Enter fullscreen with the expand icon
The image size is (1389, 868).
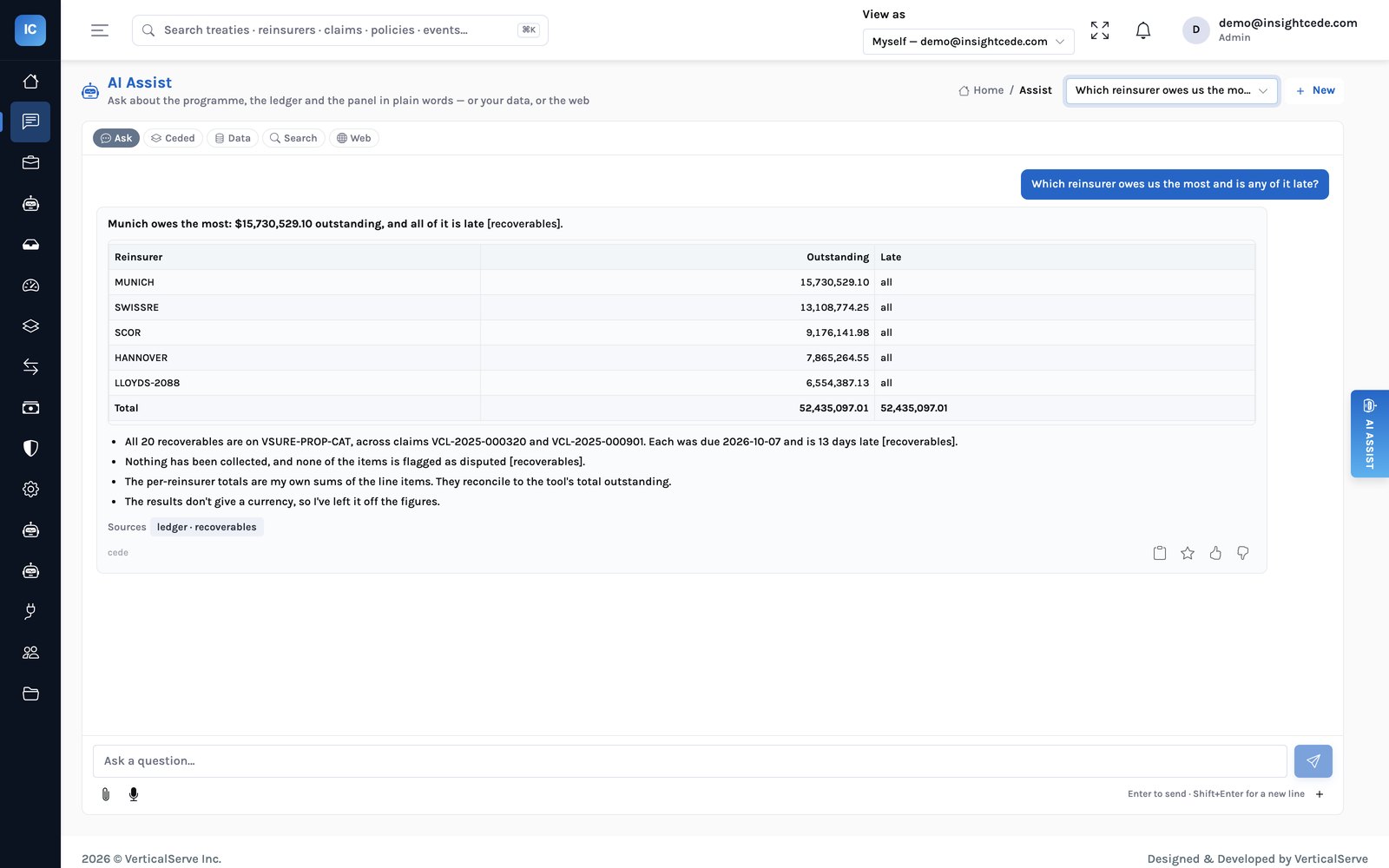(1100, 30)
